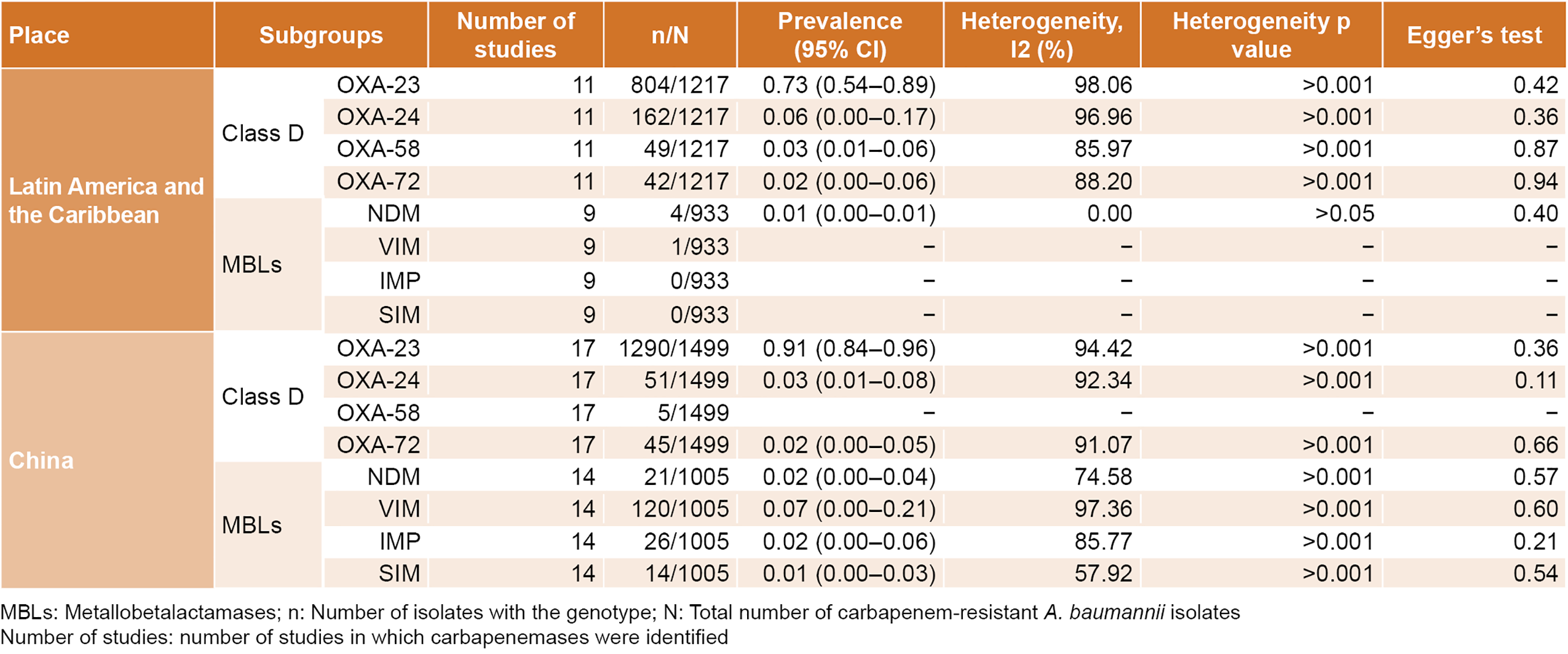Select the Latin America and the Caribbean cell
Screen dimensions: 1568x654
pos(106,200)
